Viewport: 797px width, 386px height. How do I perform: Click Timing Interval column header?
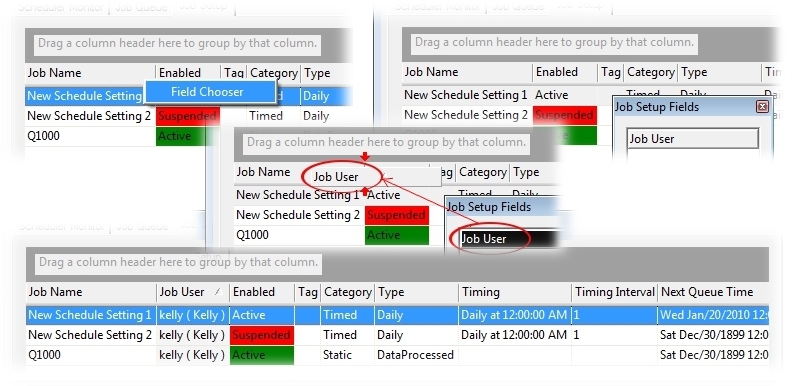pyautogui.click(x=615, y=292)
